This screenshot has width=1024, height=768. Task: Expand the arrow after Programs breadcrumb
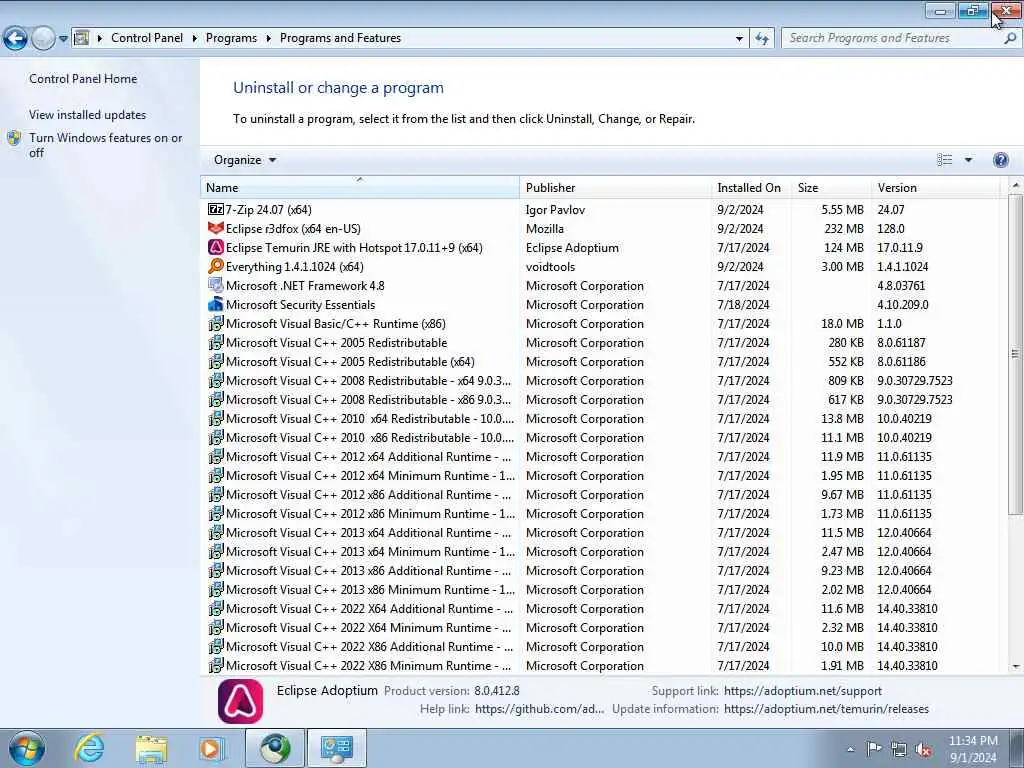[x=268, y=39]
